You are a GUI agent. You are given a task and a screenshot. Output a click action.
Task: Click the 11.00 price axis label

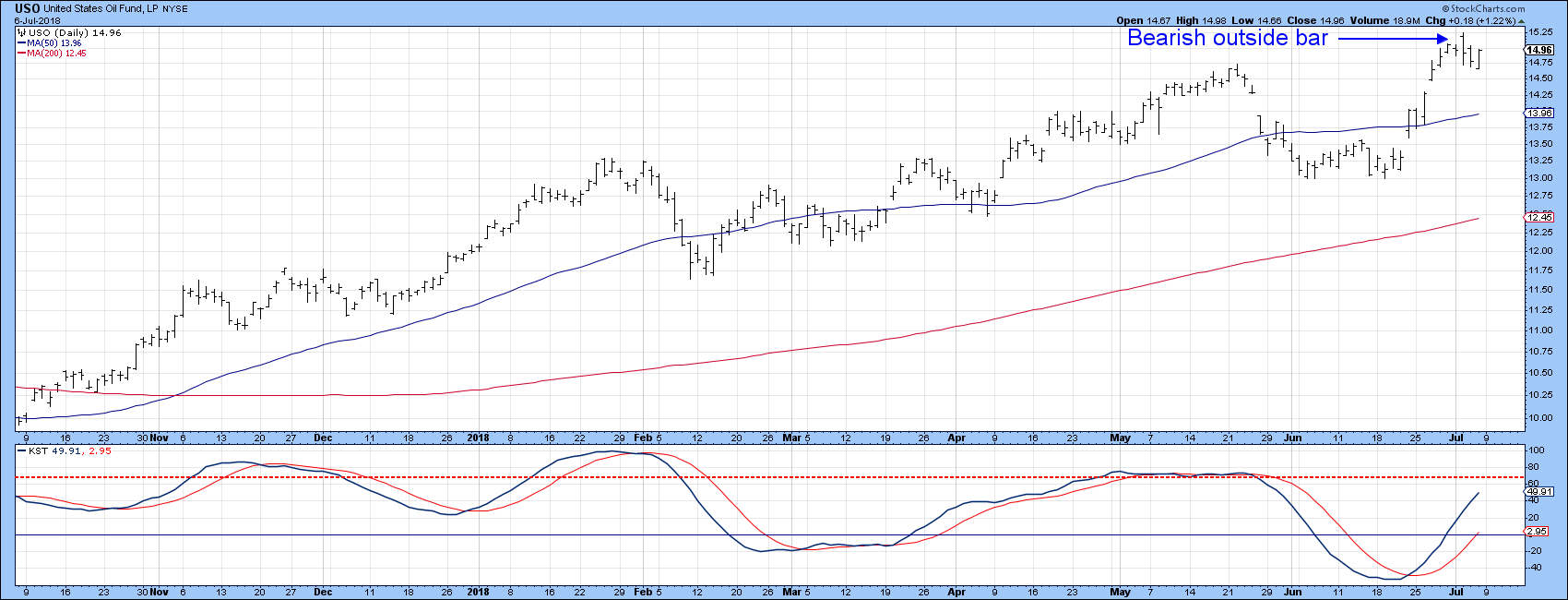coord(1539,330)
